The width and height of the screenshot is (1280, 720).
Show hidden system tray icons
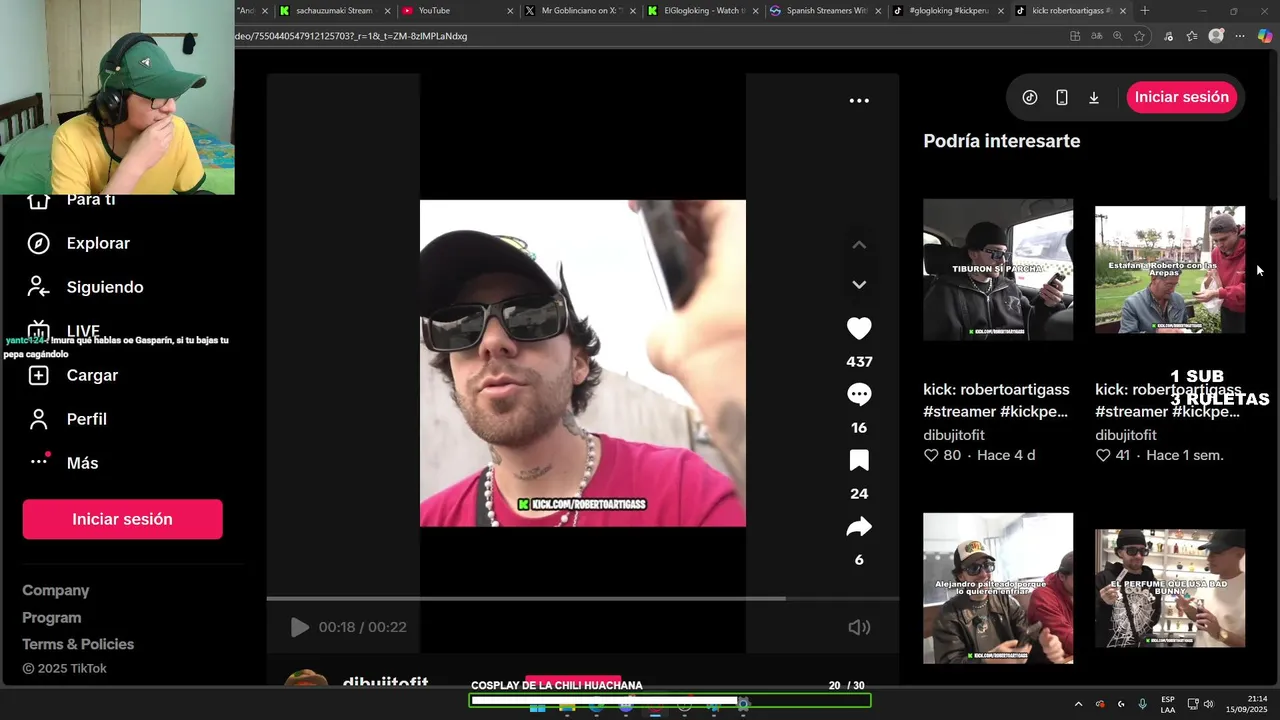(1078, 704)
